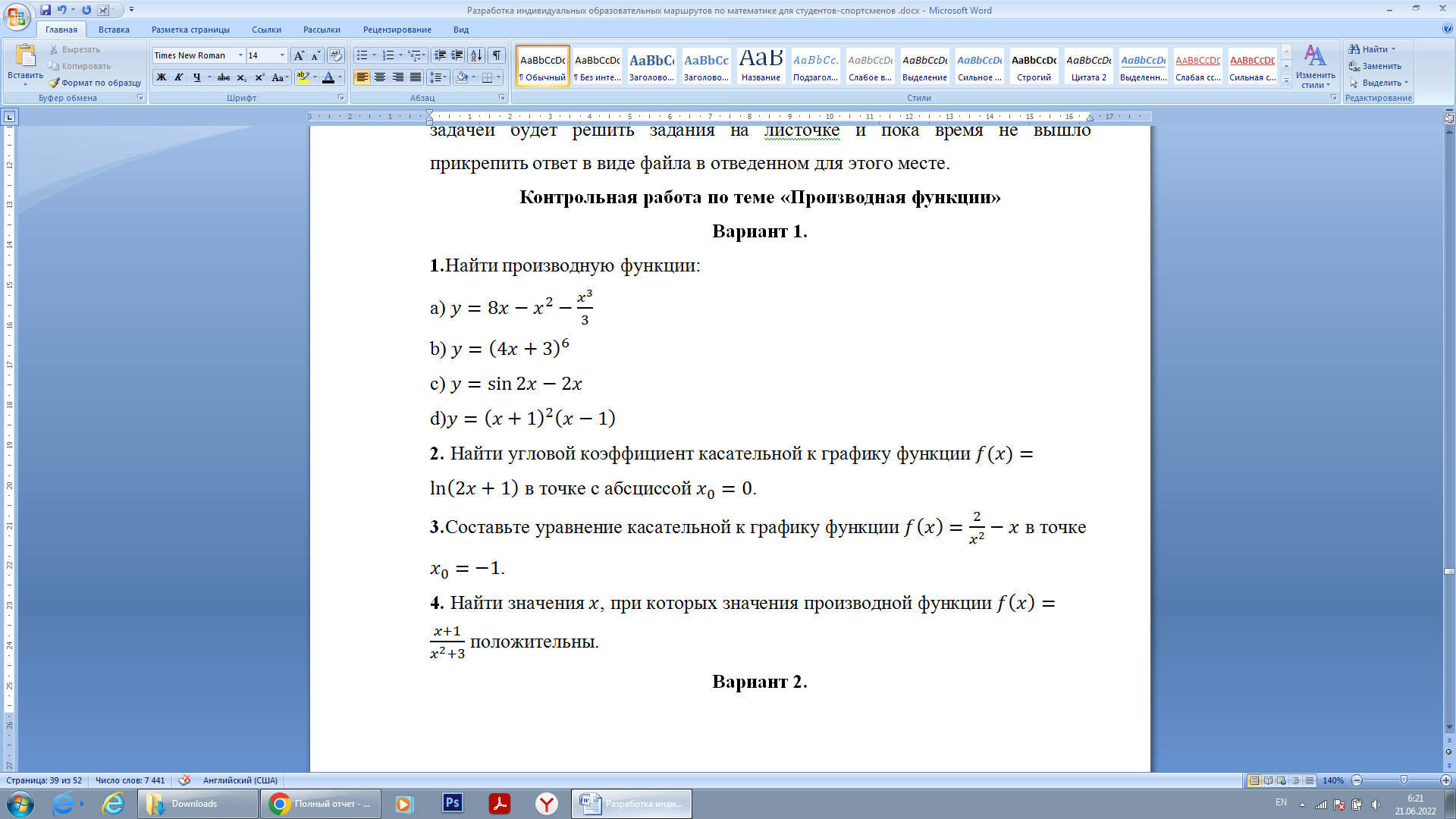The width and height of the screenshot is (1456, 819).
Task: Open the Change Case dropdown (Aa)
Action: (x=280, y=77)
